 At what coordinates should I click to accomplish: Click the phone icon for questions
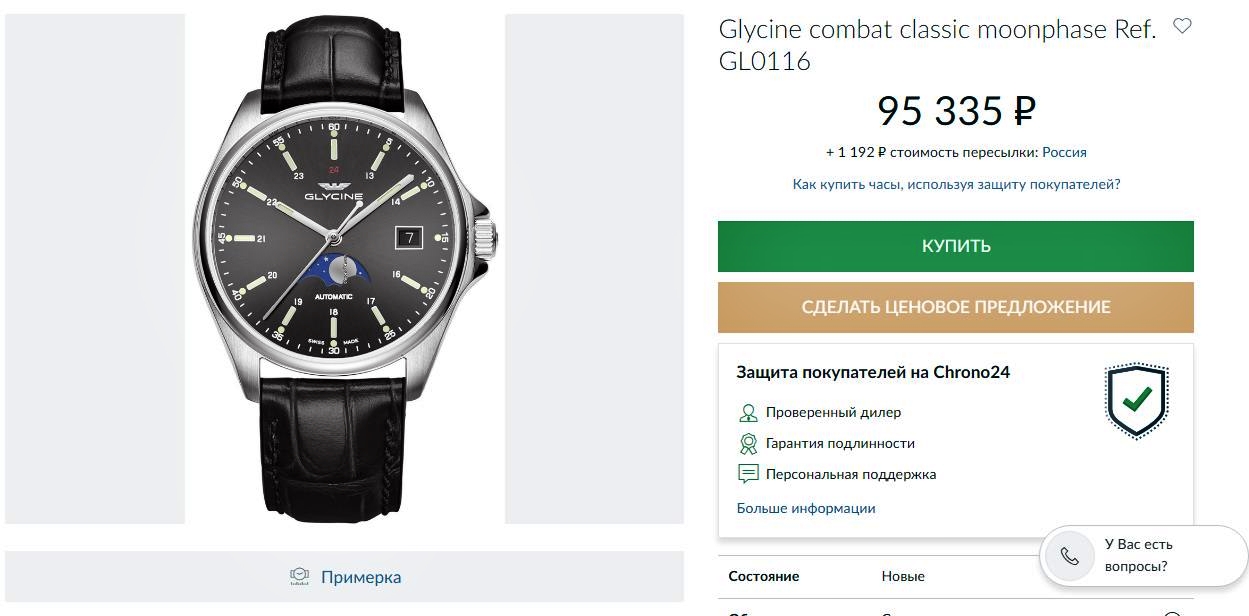[x=1069, y=556]
